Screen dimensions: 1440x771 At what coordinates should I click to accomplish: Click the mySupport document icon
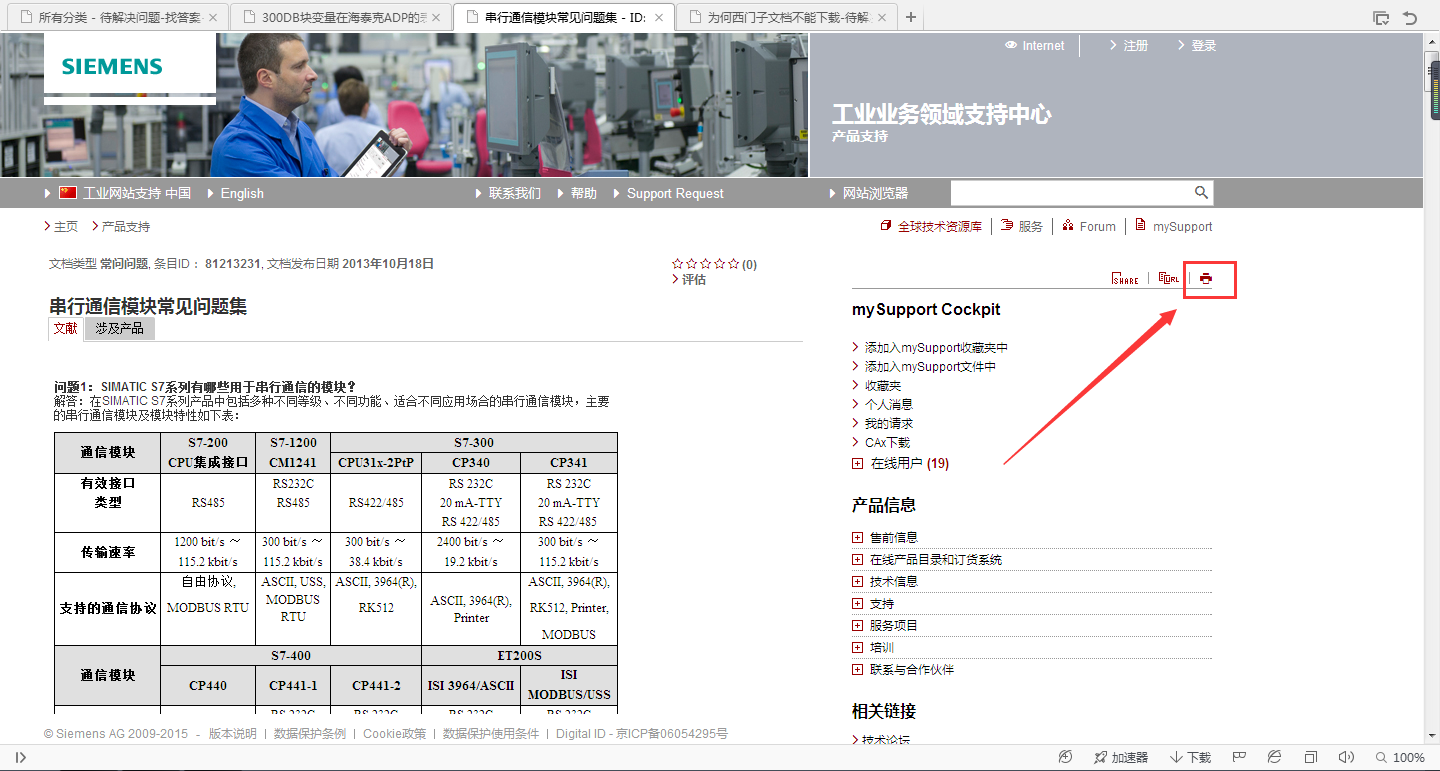pos(1140,225)
